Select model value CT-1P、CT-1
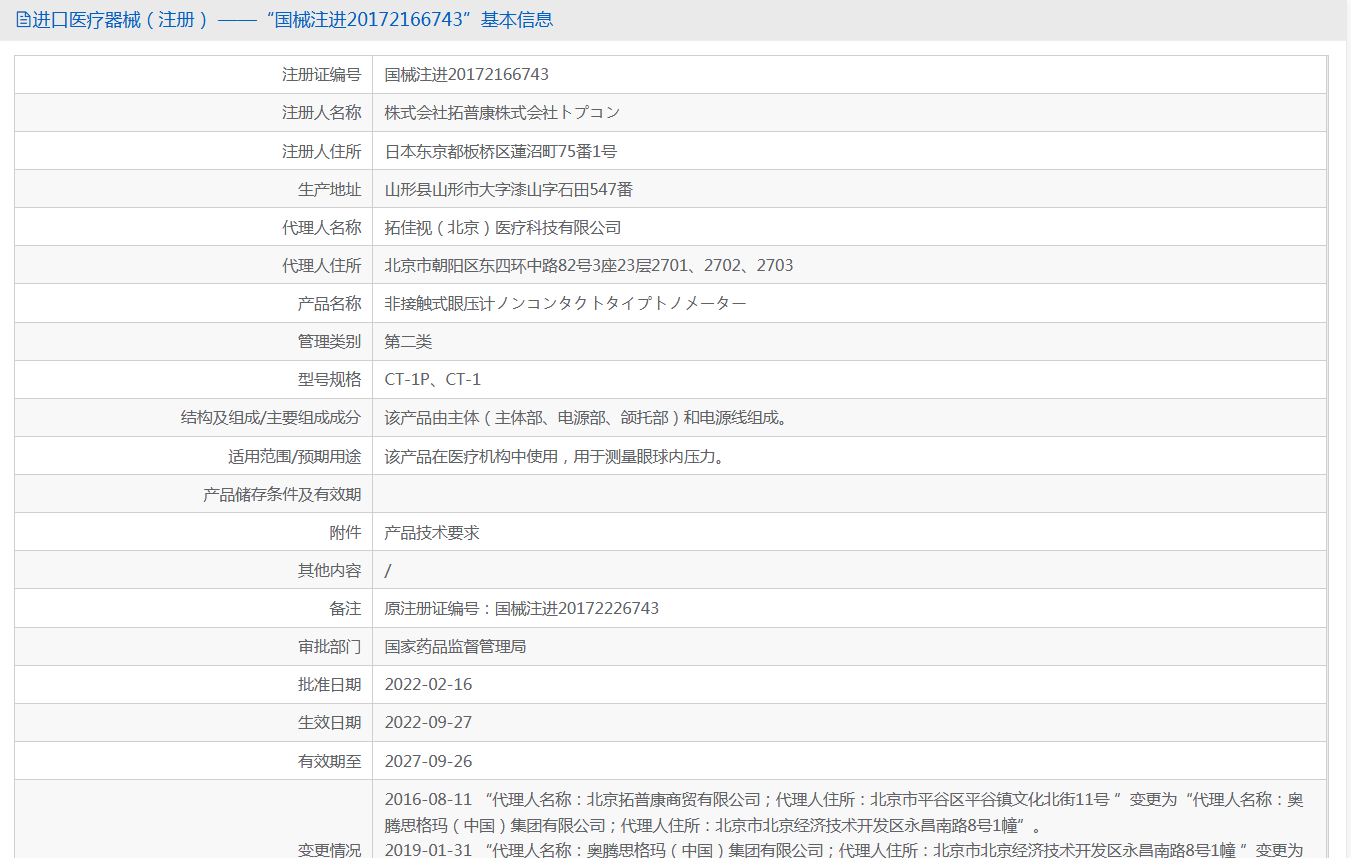The width and height of the screenshot is (1351, 858). coord(433,379)
